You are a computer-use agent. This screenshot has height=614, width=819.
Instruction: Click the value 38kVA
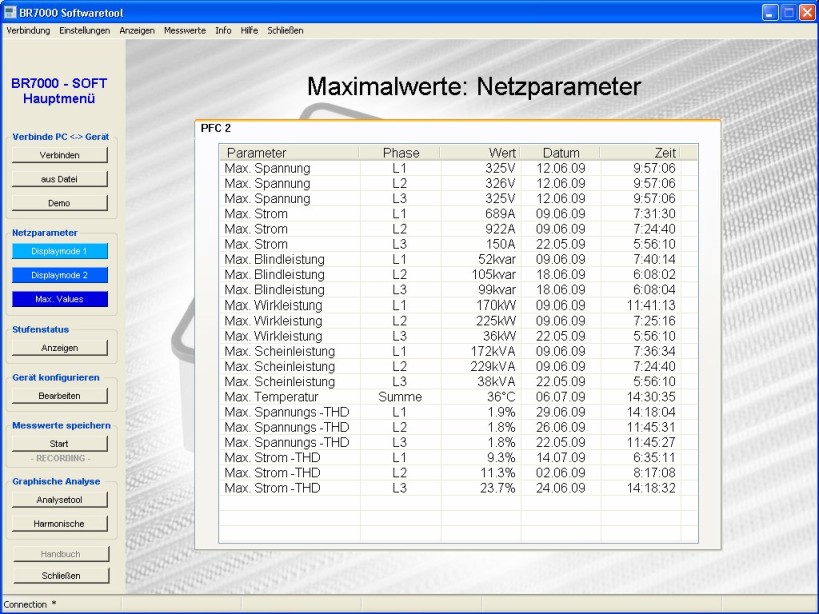[x=496, y=381]
